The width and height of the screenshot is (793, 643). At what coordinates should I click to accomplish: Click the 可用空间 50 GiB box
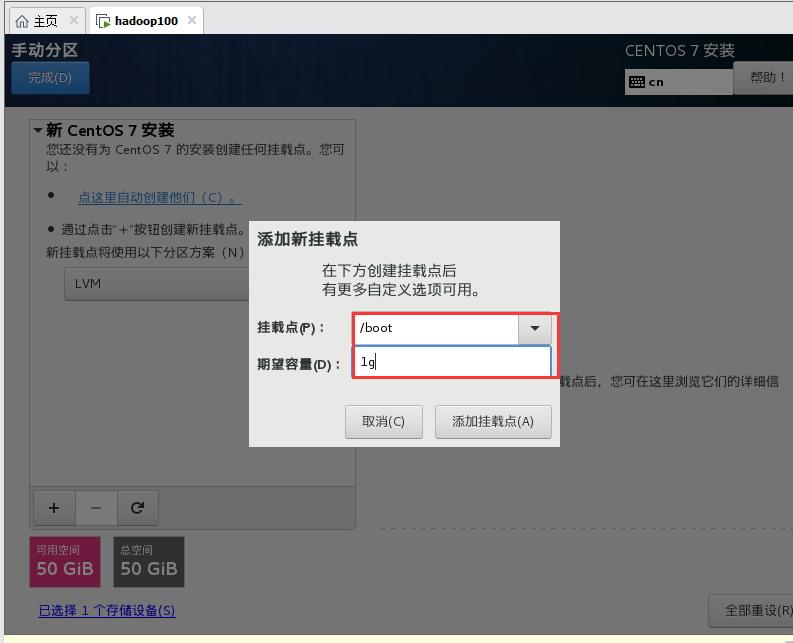(x=65, y=562)
